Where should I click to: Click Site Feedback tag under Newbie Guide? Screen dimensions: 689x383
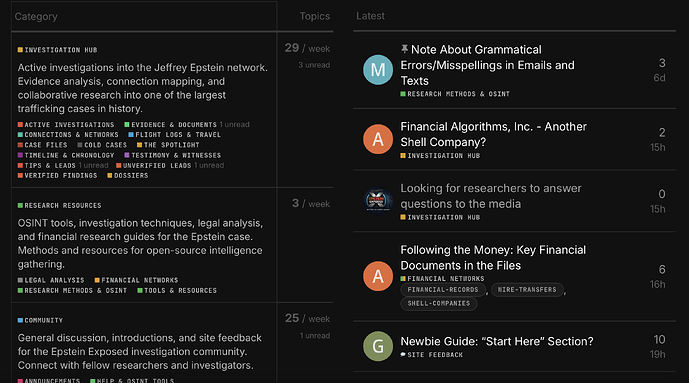[432, 355]
